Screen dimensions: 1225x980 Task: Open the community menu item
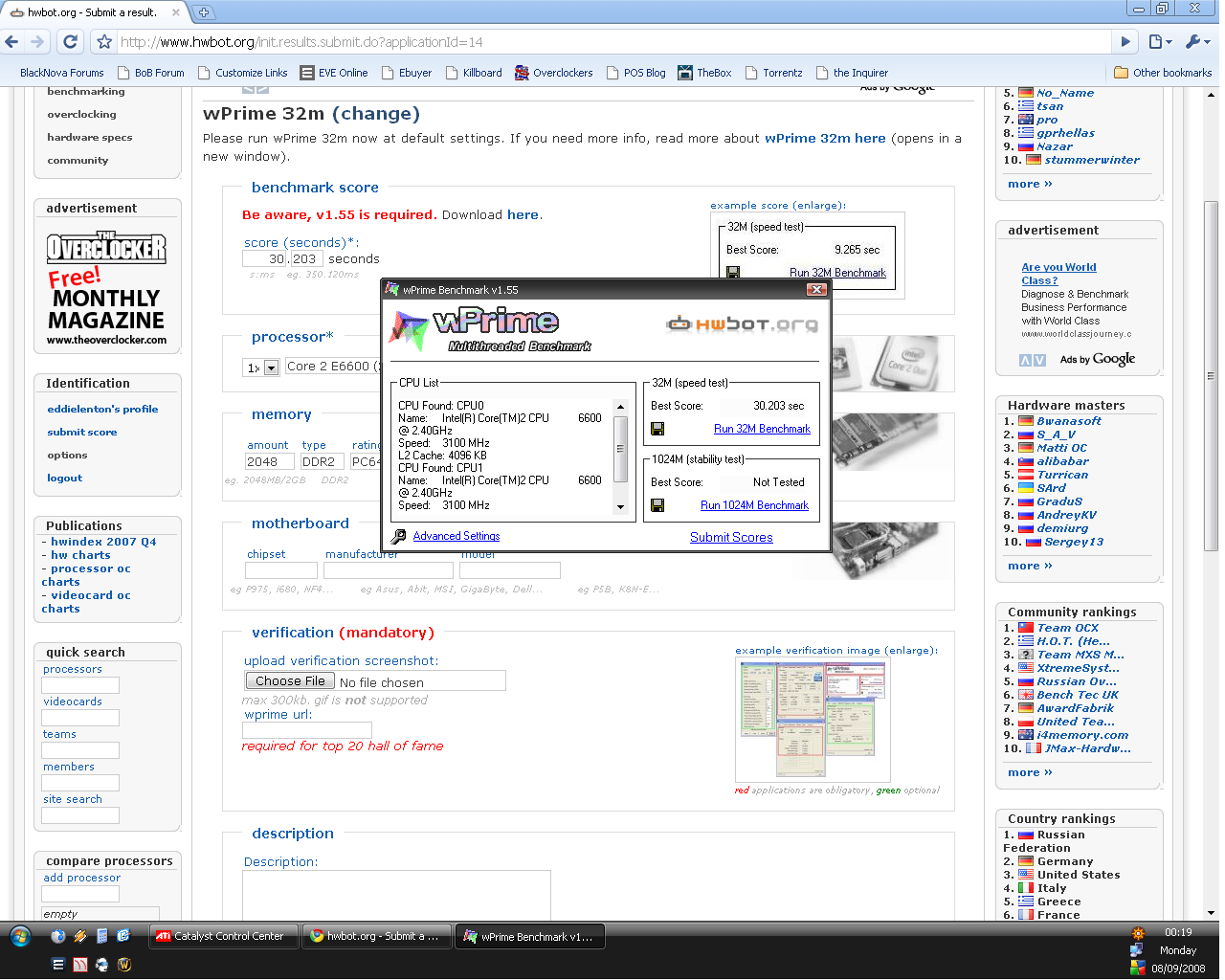(78, 161)
